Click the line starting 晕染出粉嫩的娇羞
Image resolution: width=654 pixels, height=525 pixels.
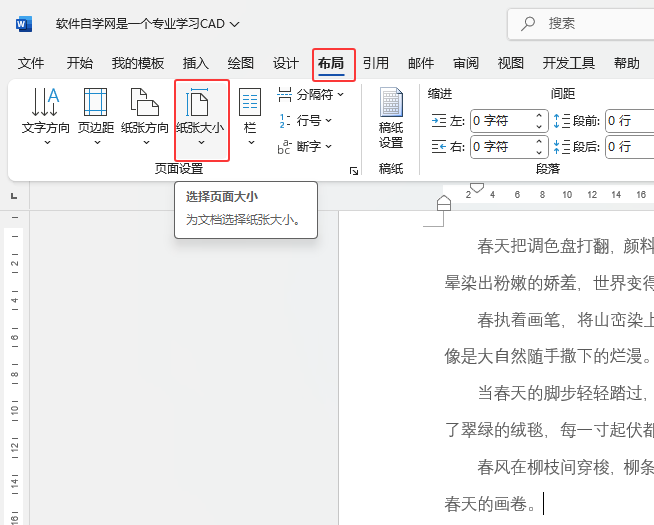[549, 283]
